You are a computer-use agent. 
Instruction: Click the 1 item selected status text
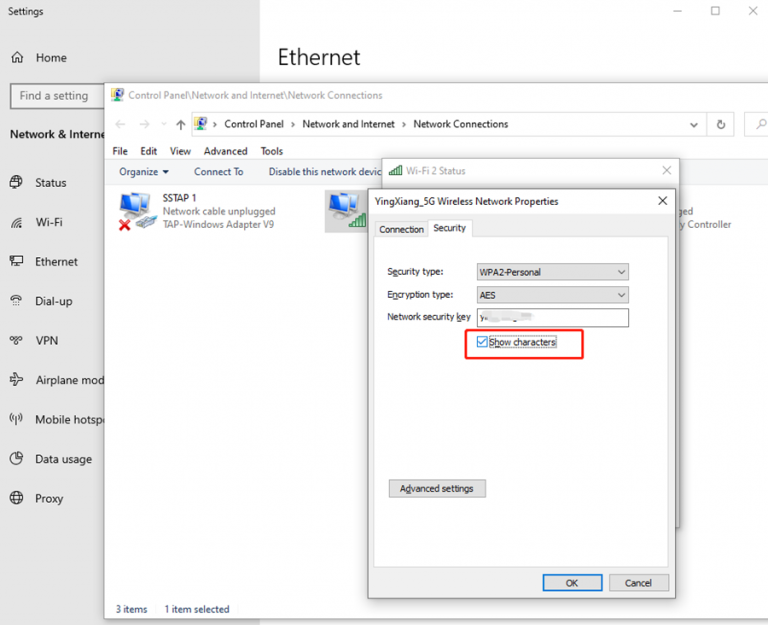196,609
